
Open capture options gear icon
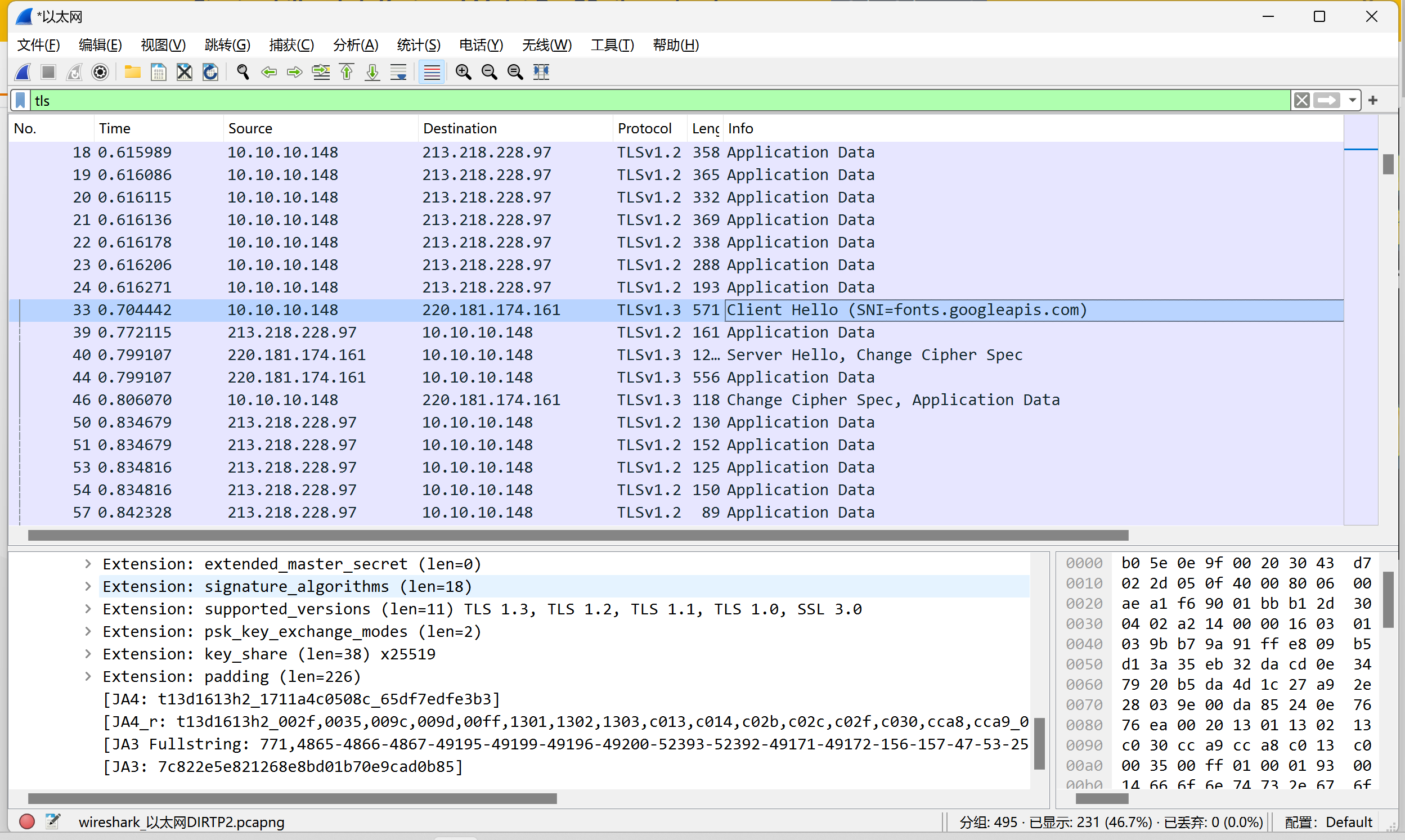(x=100, y=72)
